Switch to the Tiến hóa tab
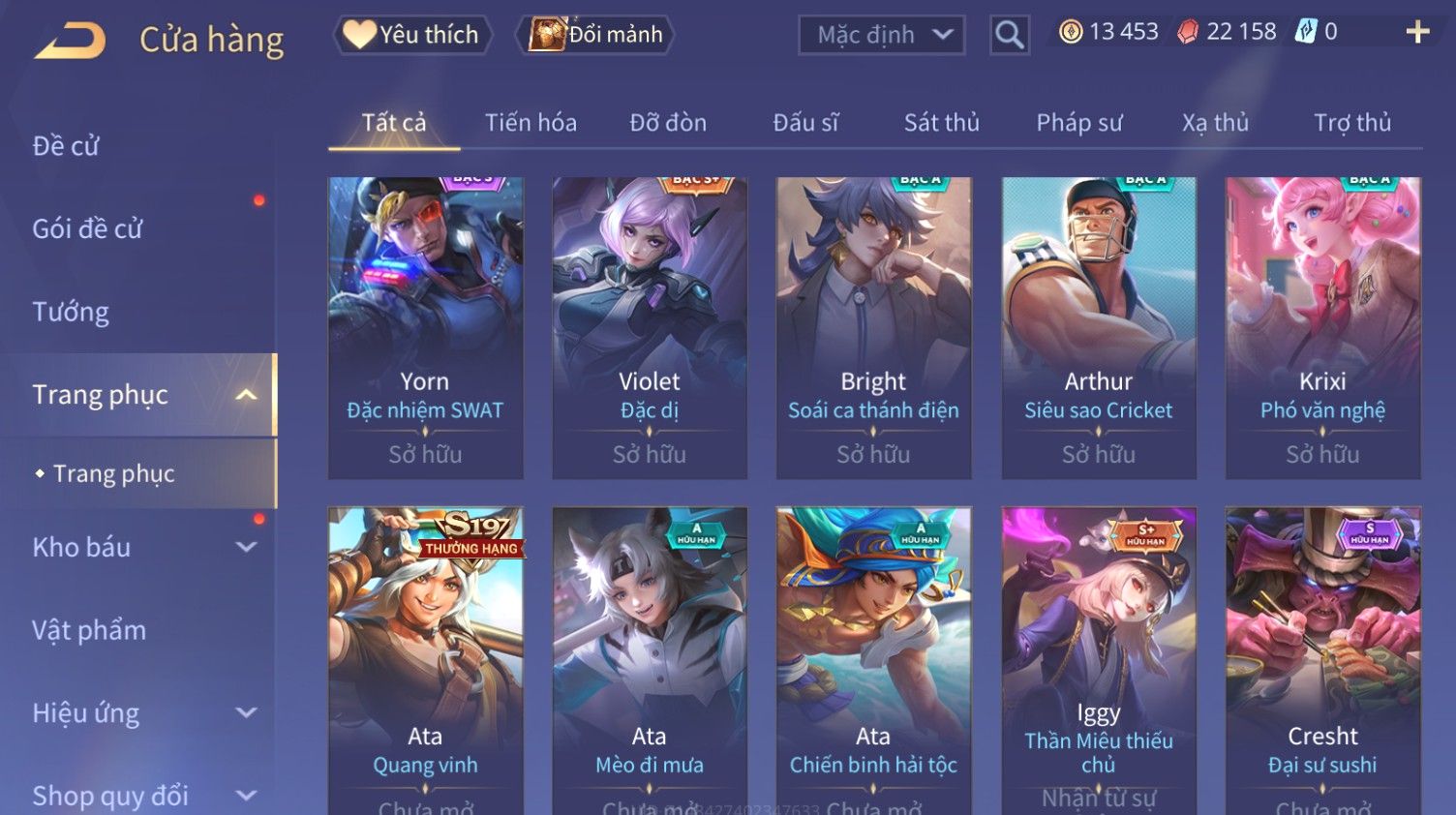 (x=531, y=123)
